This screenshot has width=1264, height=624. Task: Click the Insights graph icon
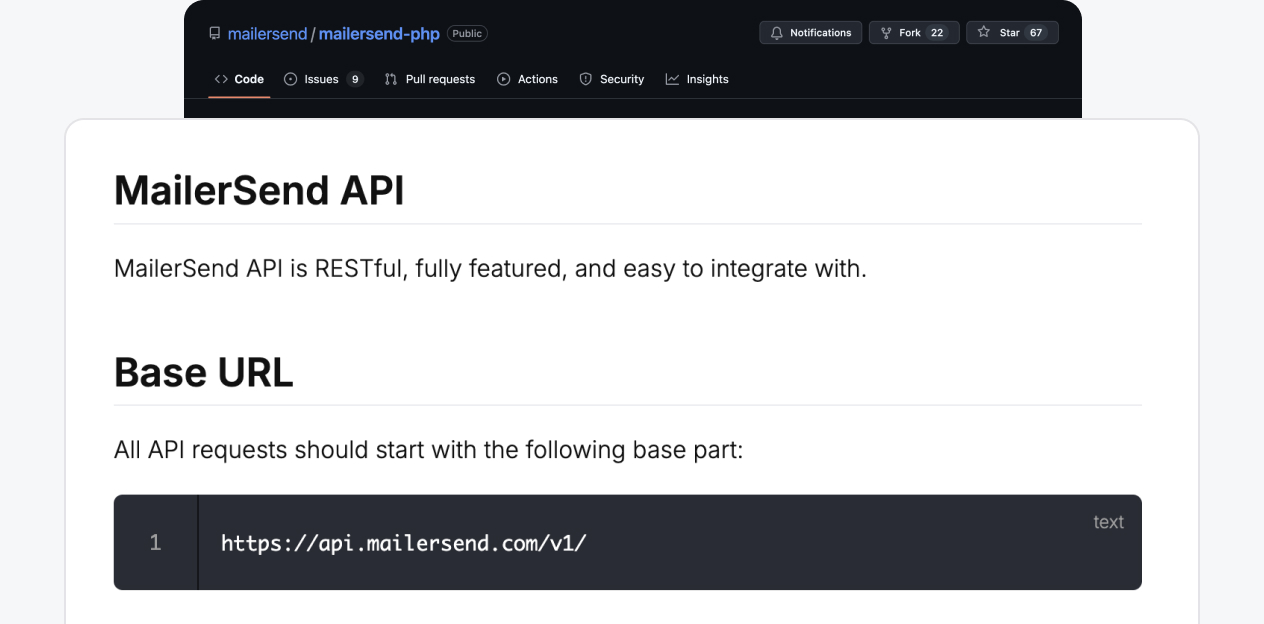click(x=672, y=79)
